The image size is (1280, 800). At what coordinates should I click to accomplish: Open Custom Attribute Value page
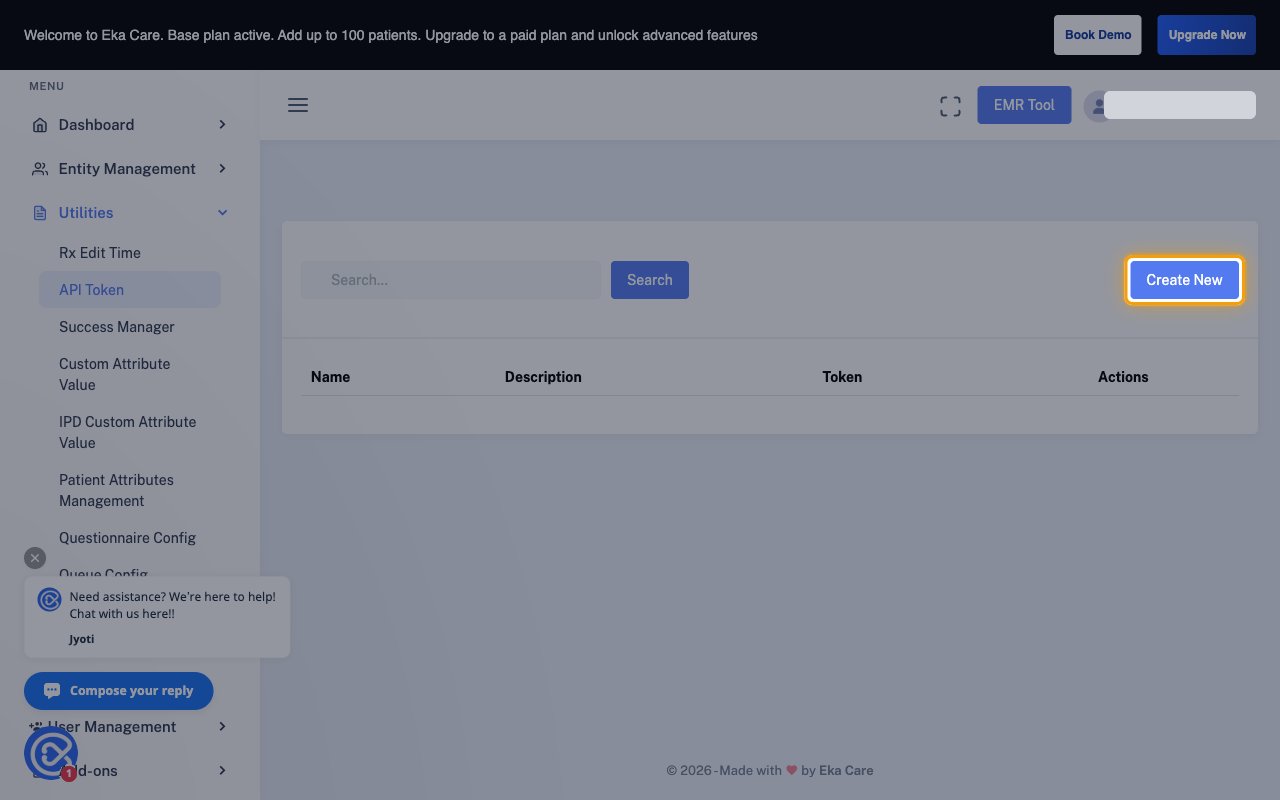click(x=115, y=374)
